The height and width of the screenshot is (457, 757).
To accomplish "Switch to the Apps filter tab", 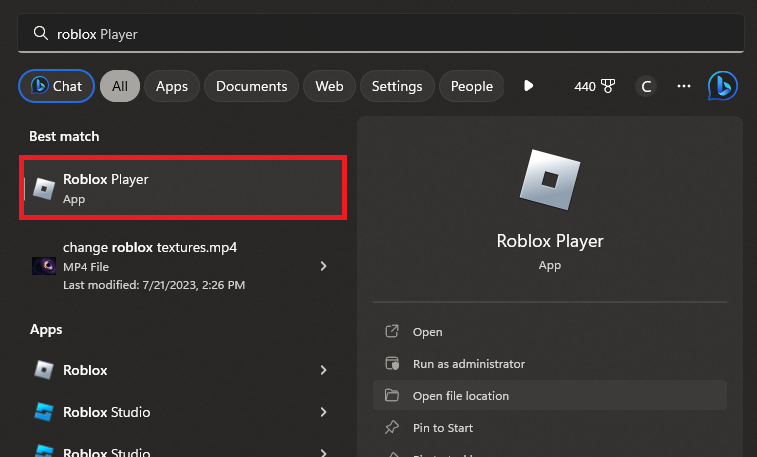I will tap(172, 86).
